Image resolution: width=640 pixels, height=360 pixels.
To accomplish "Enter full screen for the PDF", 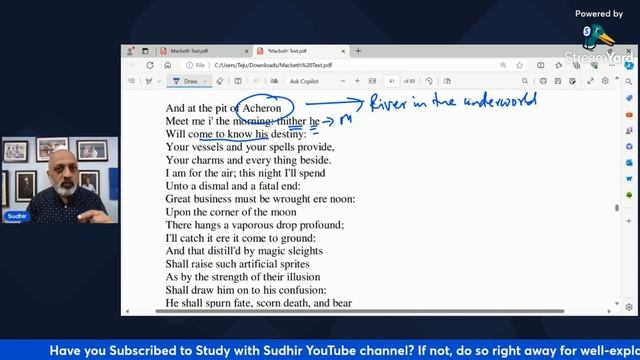I will pyautogui.click(x=590, y=81).
